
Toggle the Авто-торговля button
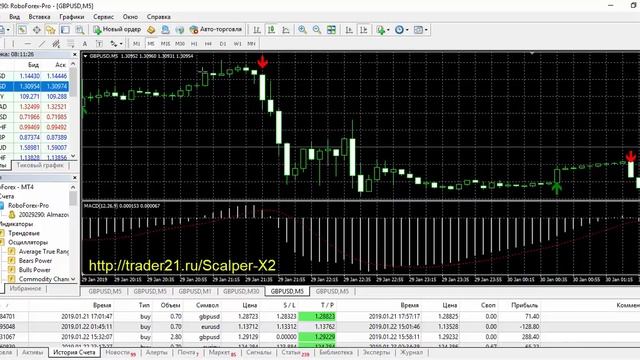coord(216,29)
